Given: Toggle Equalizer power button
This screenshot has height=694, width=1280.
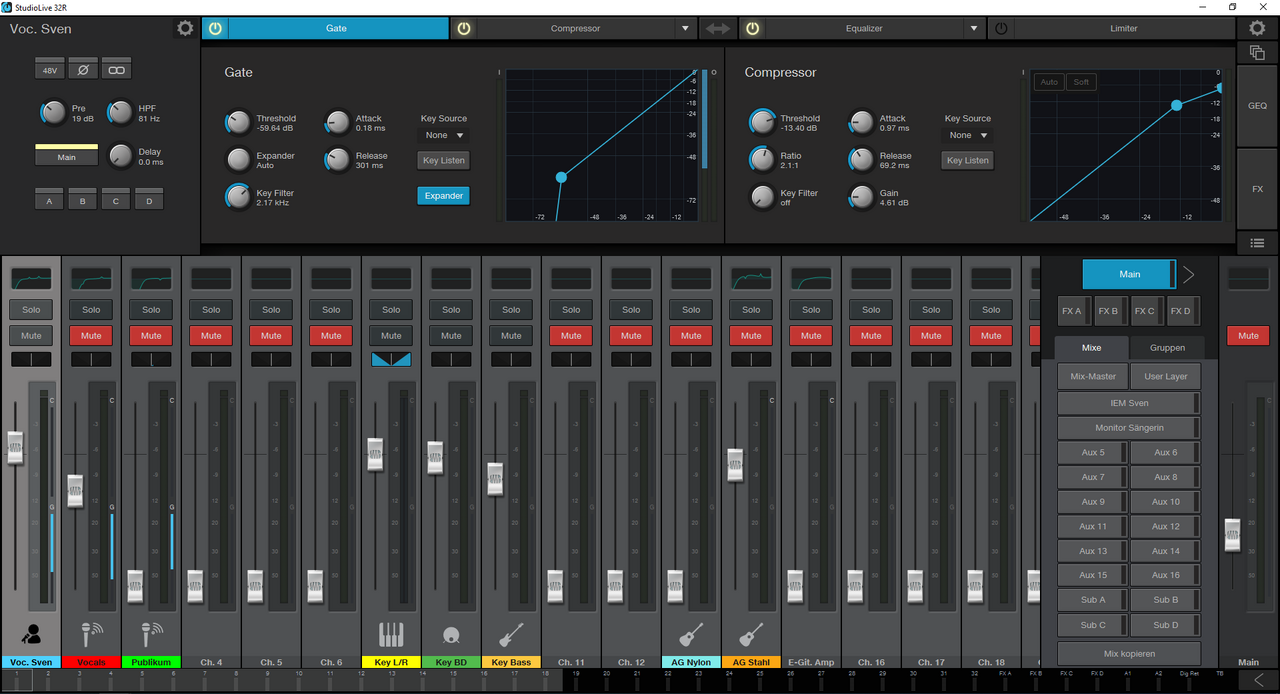Looking at the screenshot, I should tap(751, 29).
